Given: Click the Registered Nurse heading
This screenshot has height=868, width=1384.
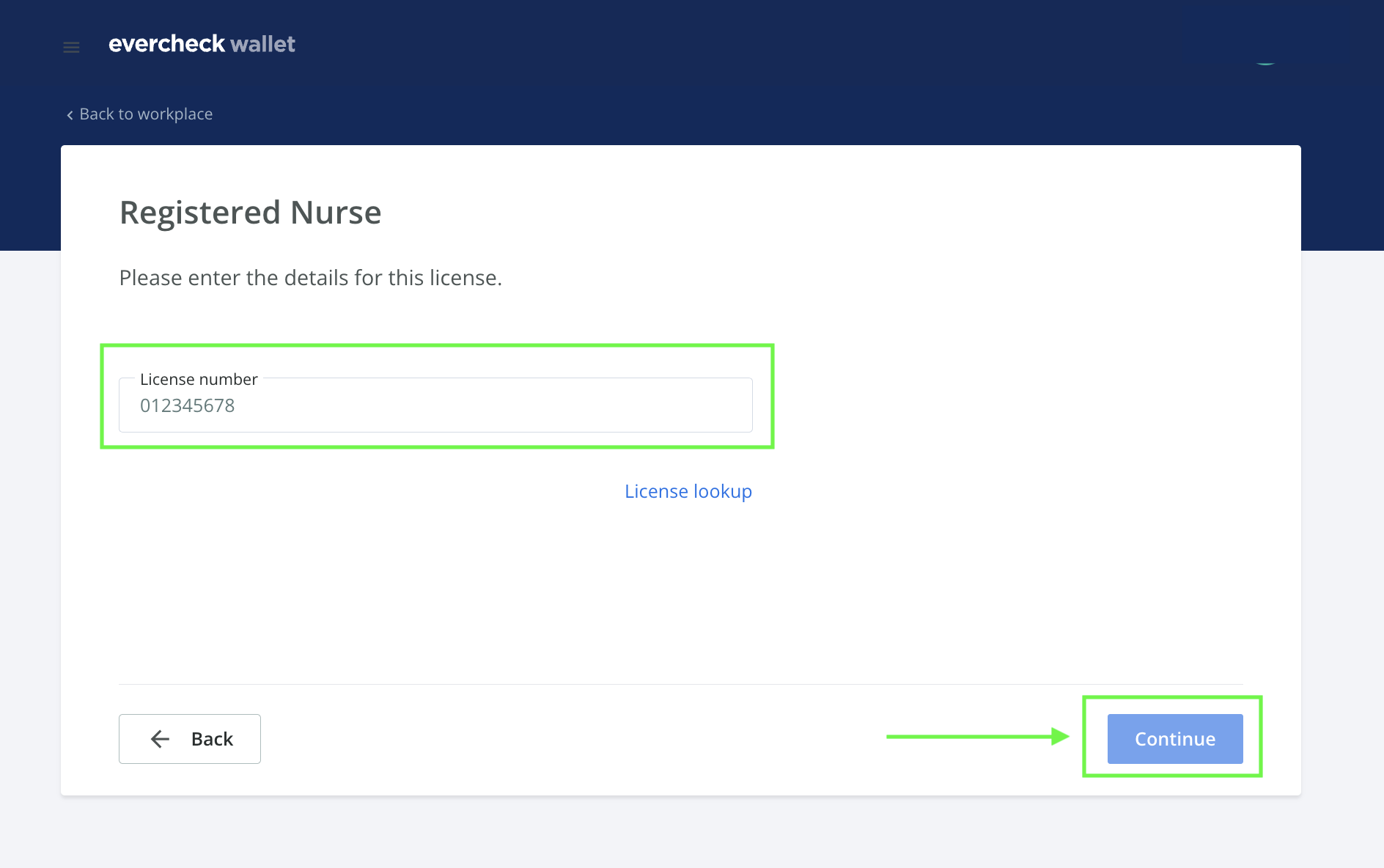Looking at the screenshot, I should (x=251, y=213).
